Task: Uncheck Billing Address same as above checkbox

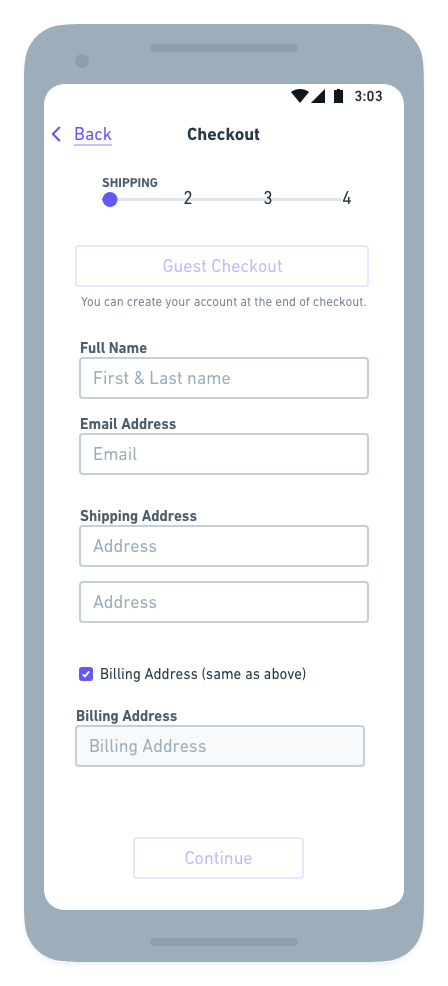Action: [86, 674]
